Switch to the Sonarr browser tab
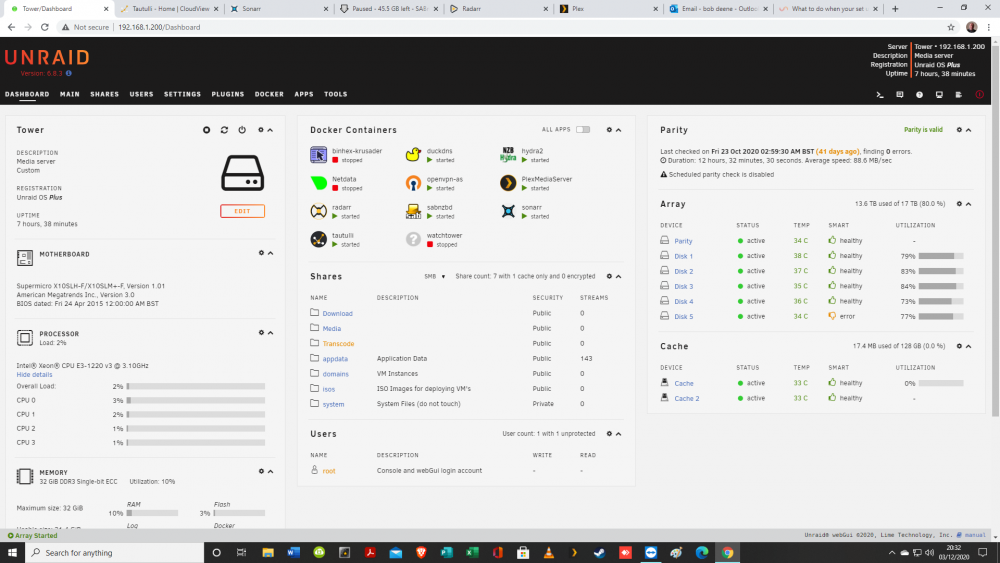This screenshot has width=1000, height=563. tap(279, 9)
